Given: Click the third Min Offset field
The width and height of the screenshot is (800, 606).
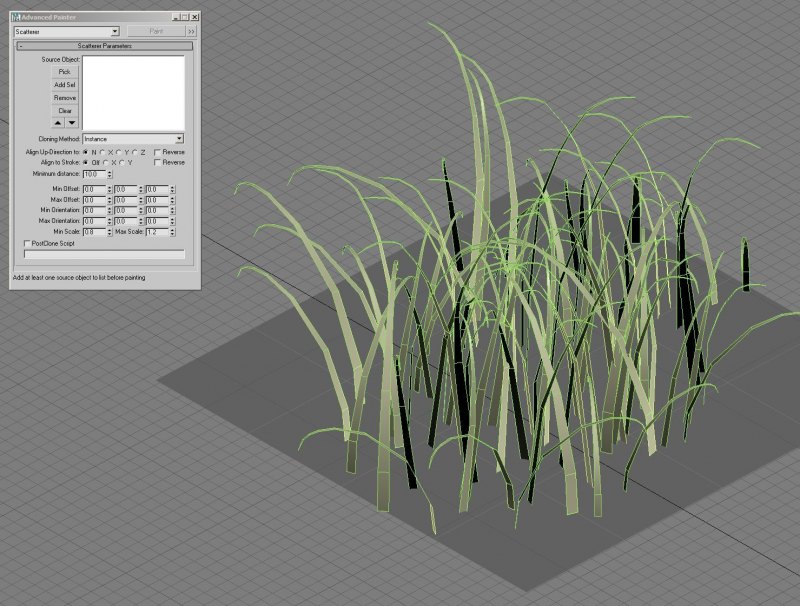Looking at the screenshot, I should 157,189.
